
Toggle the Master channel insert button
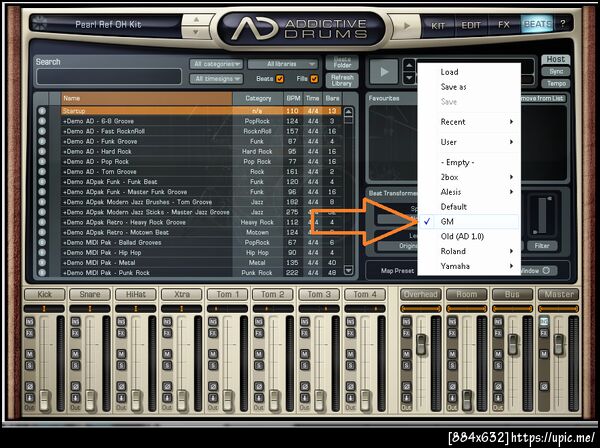[x=544, y=322]
